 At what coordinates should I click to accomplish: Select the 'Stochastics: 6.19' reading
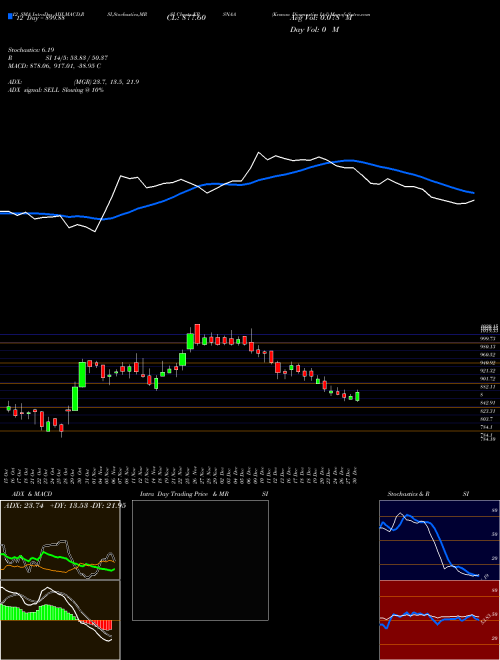coord(31,50)
